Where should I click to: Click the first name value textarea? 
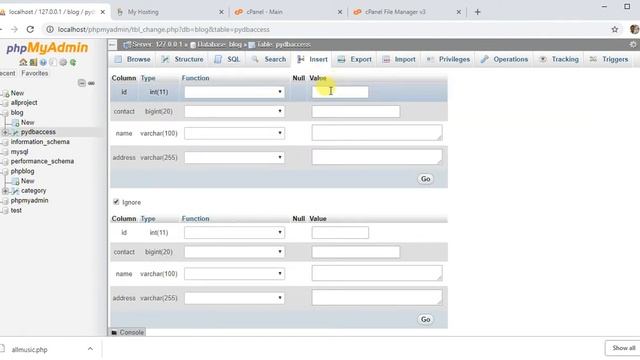(377, 133)
